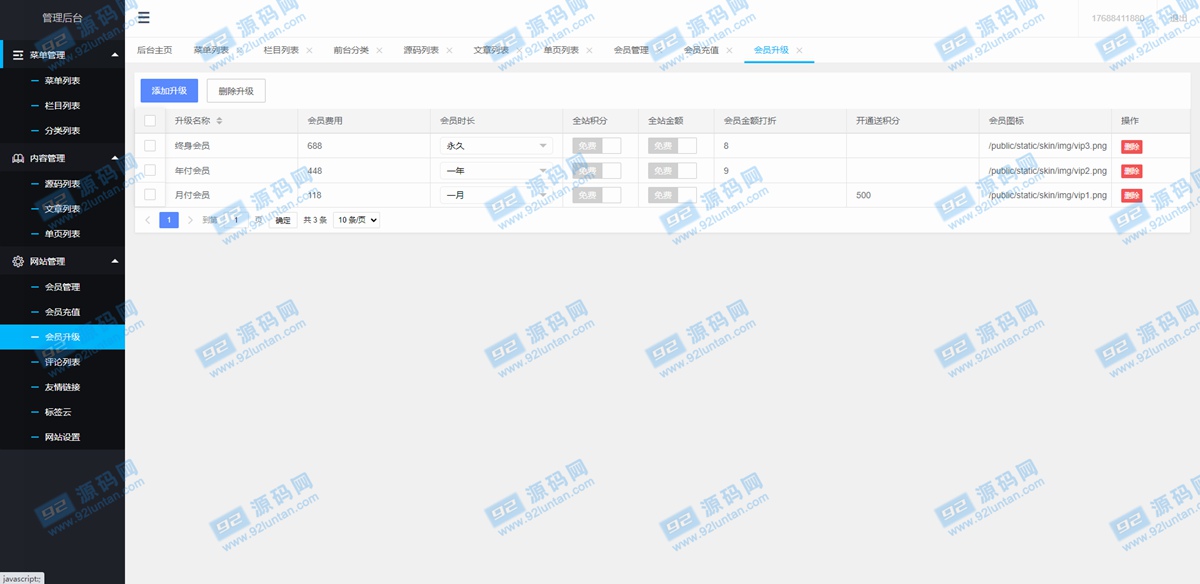The image size is (1200, 584).
Task: Open 源码列表 in the sidebar
Action: 62,184
